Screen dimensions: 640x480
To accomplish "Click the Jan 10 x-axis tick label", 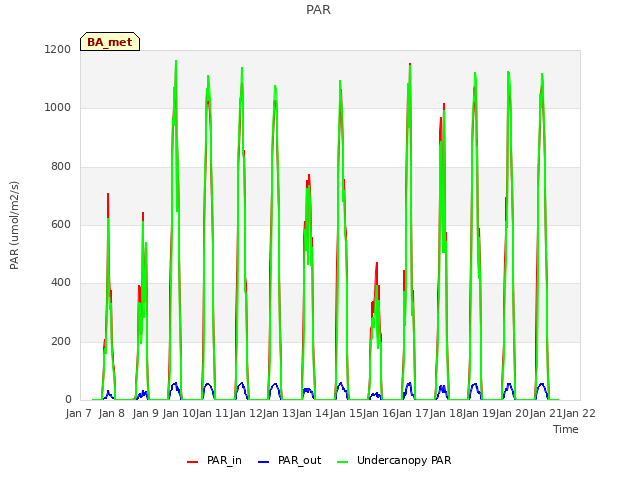I will (179, 413).
